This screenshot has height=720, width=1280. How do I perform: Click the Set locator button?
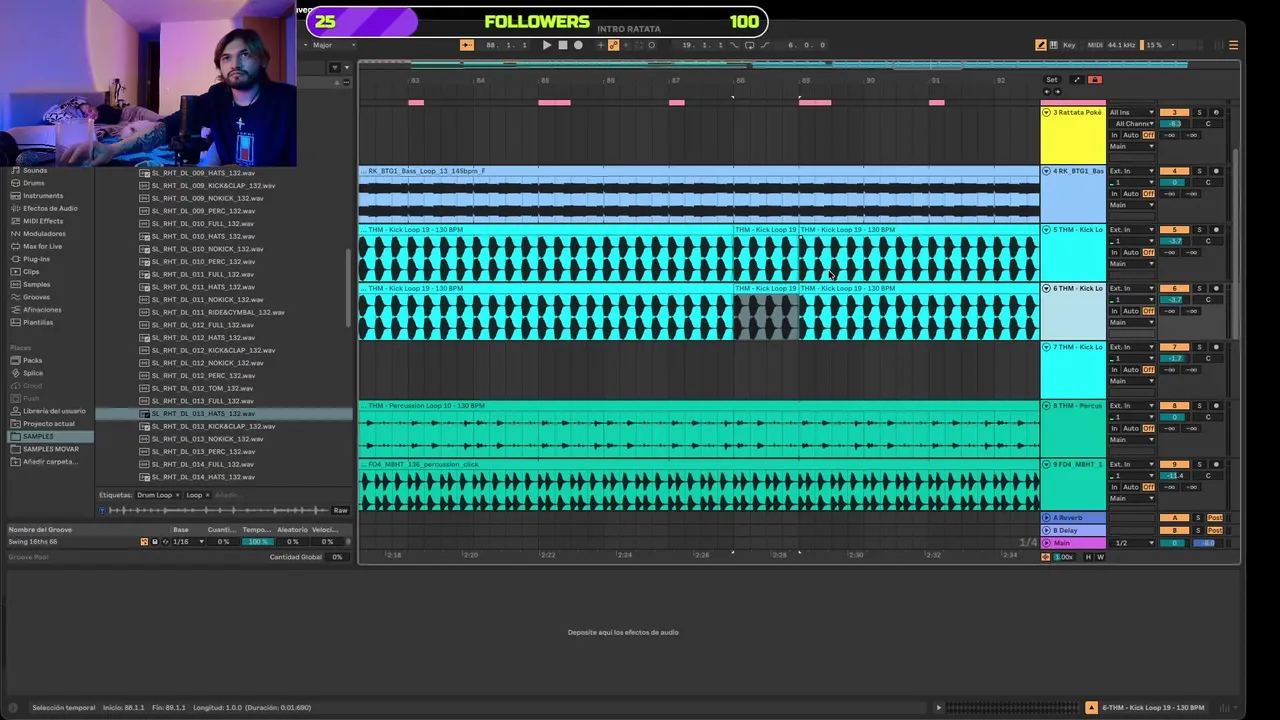point(1052,80)
